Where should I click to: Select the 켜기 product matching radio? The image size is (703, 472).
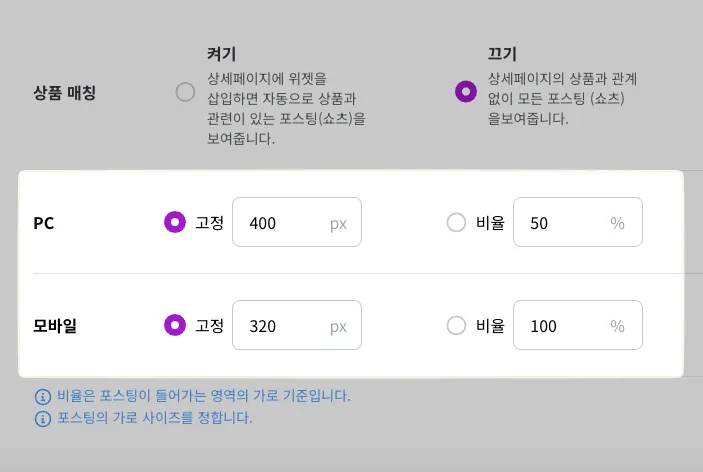point(185,93)
